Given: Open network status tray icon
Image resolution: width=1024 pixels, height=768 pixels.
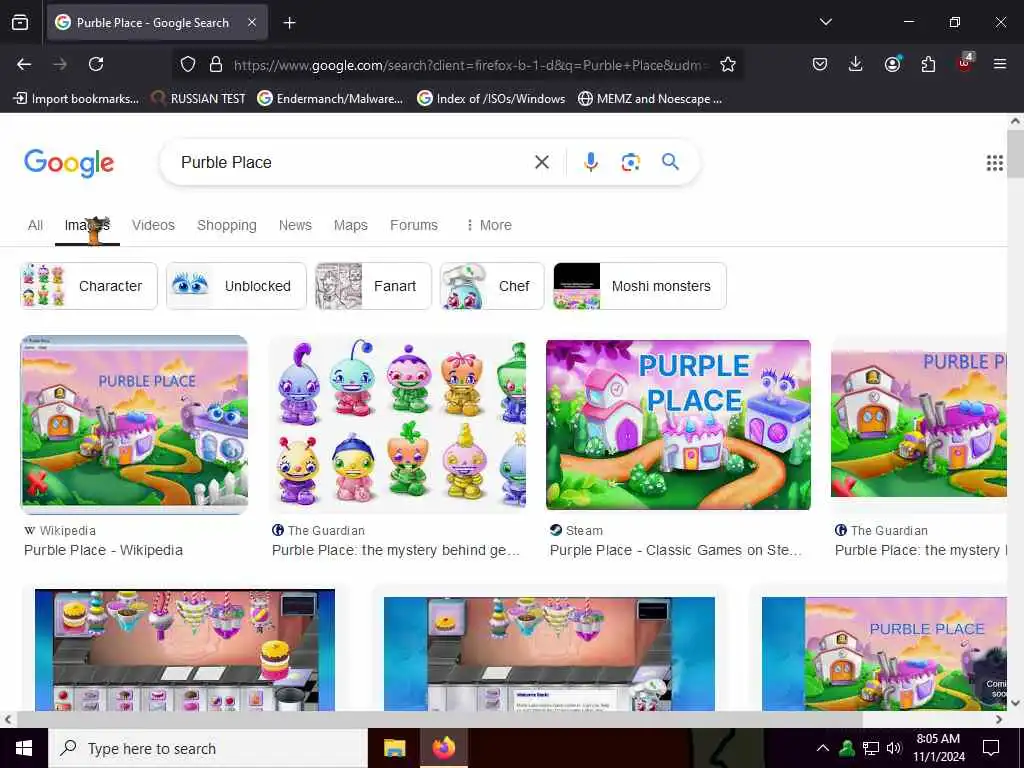Looking at the screenshot, I should click(x=871, y=748).
